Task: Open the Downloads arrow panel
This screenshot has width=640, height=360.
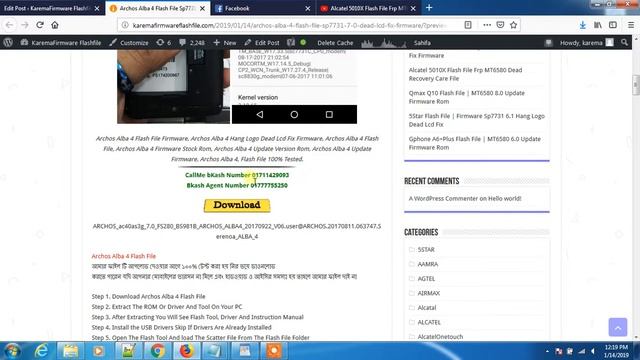Action: pyautogui.click(x=582, y=25)
